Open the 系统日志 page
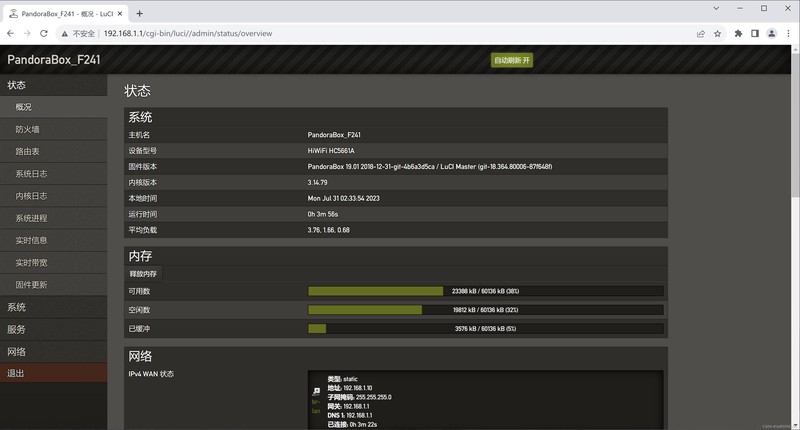The width and height of the screenshot is (800, 430). (54, 174)
